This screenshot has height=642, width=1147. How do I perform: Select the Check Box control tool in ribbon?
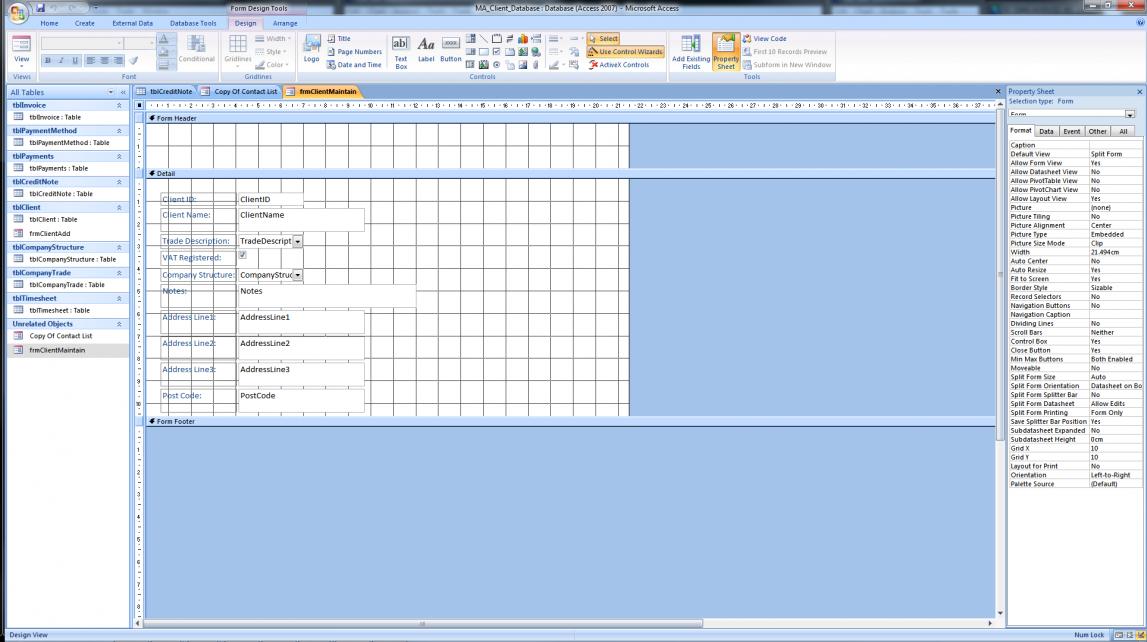(497, 52)
